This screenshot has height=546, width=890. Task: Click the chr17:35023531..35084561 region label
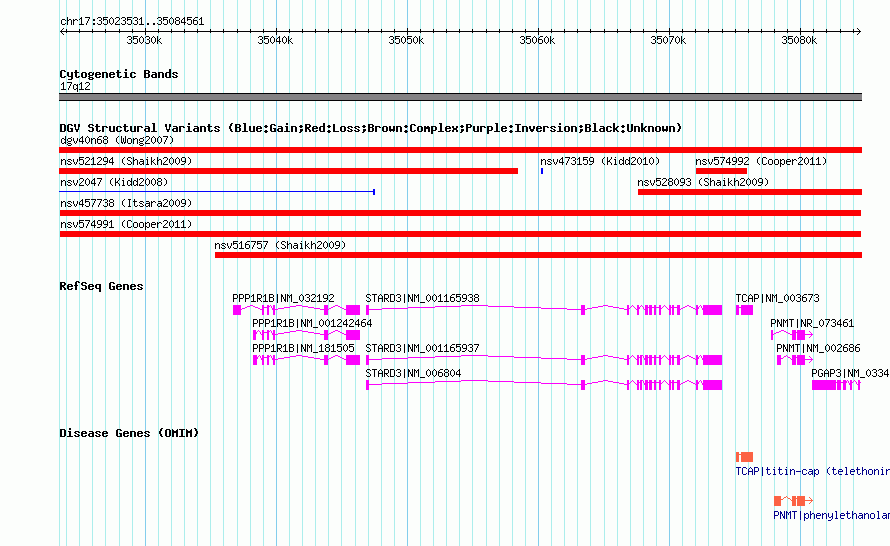point(132,21)
